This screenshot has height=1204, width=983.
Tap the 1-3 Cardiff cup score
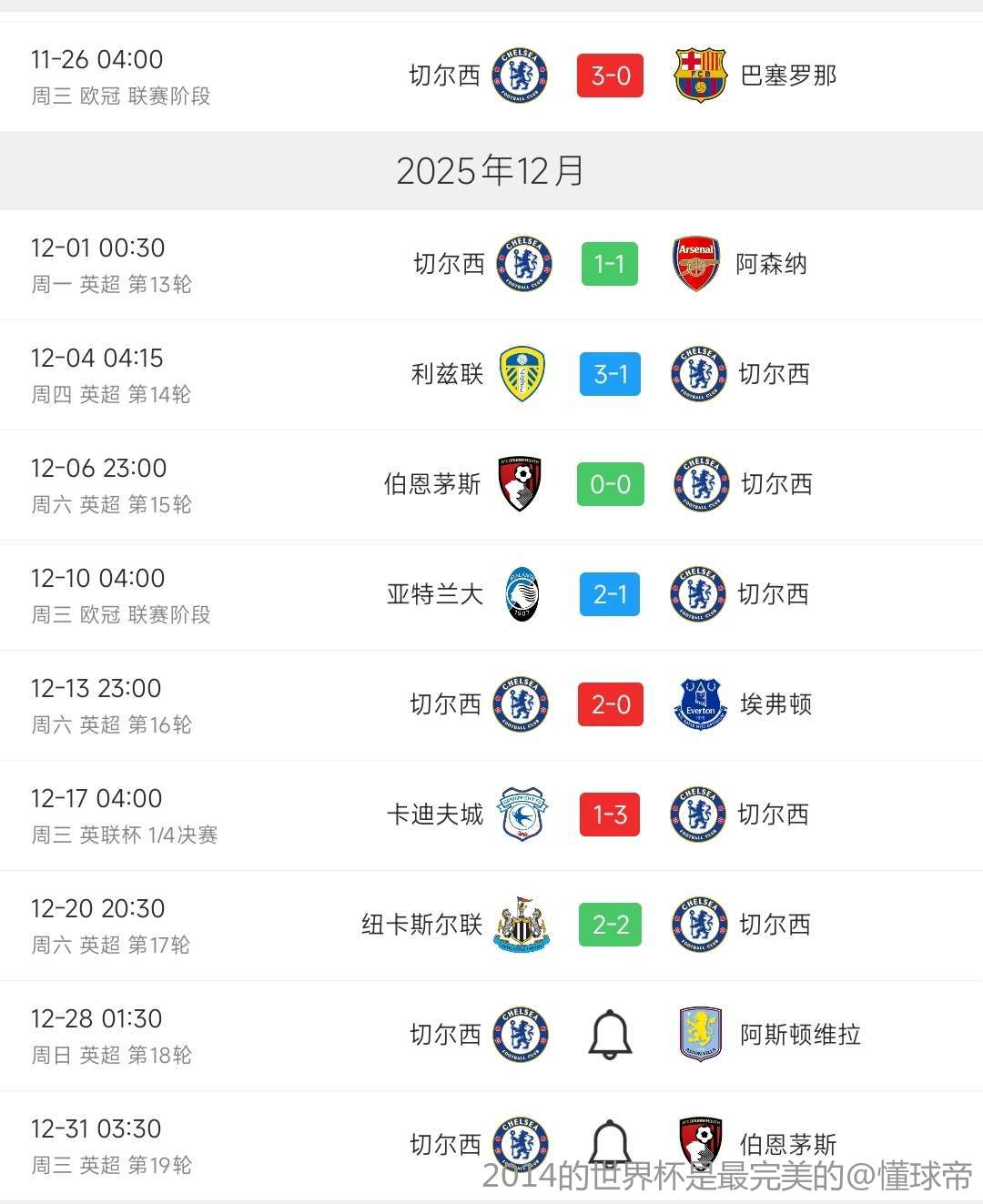(610, 814)
